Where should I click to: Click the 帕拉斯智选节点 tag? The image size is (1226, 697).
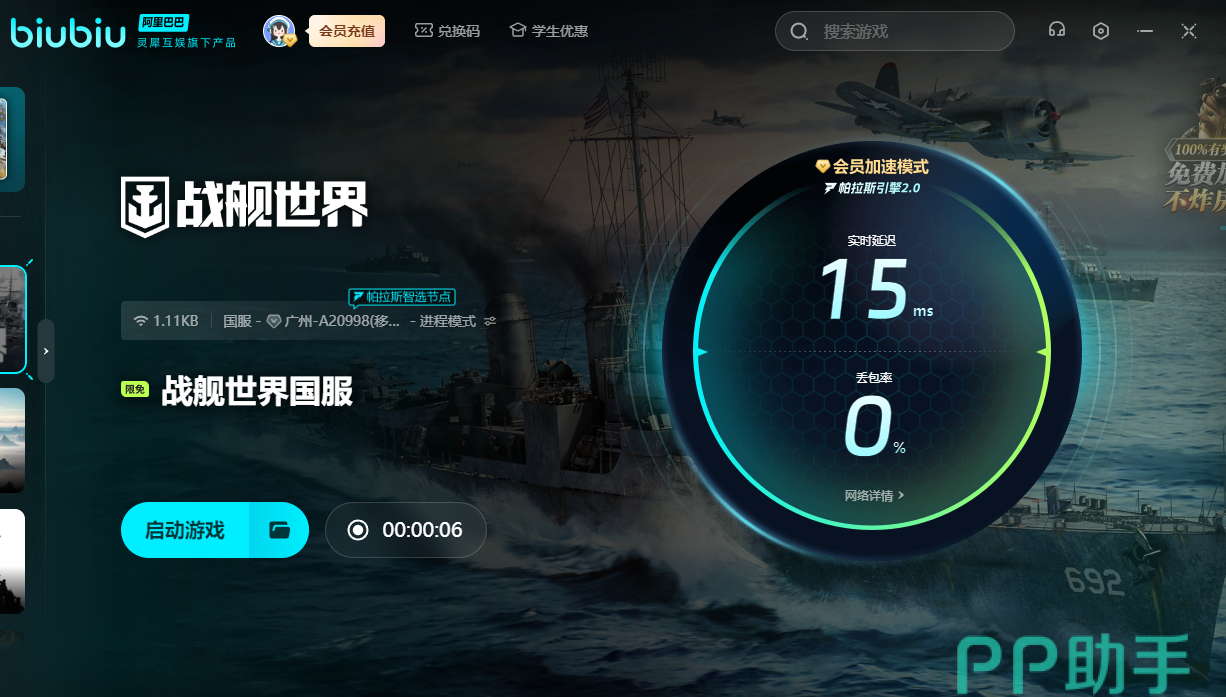(x=402, y=297)
